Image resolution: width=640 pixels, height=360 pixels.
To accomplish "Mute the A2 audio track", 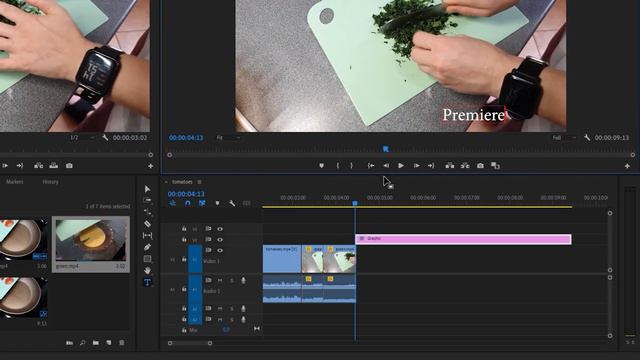I will (x=220, y=309).
